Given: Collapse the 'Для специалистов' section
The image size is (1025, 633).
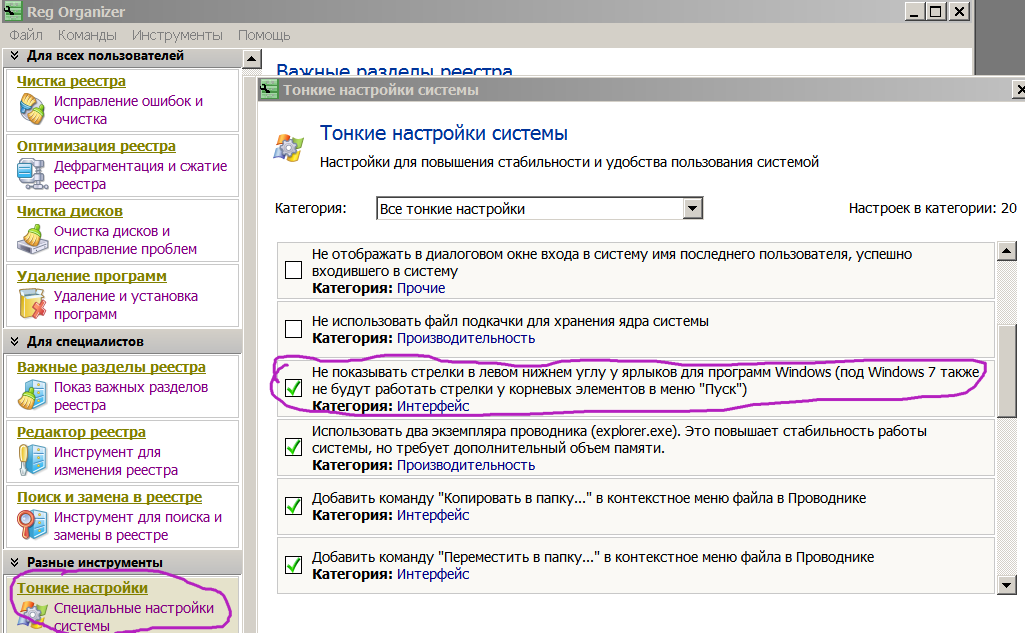Looking at the screenshot, I should [x=14, y=341].
